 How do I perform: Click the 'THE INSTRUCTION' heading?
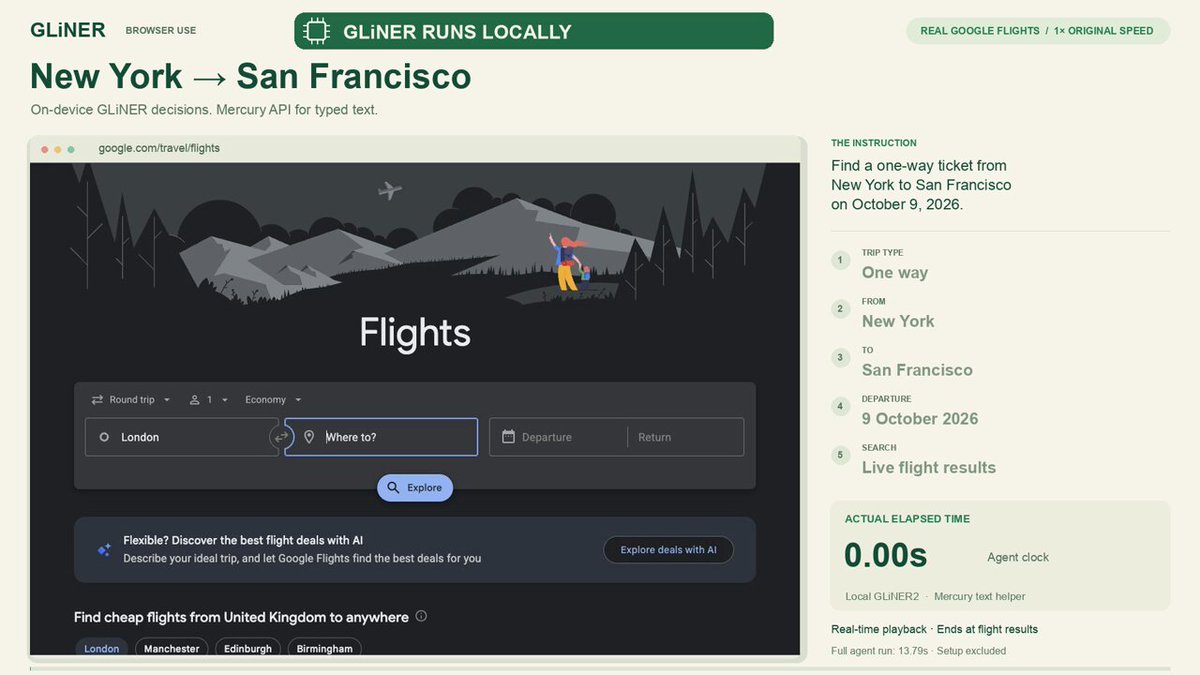(874, 143)
